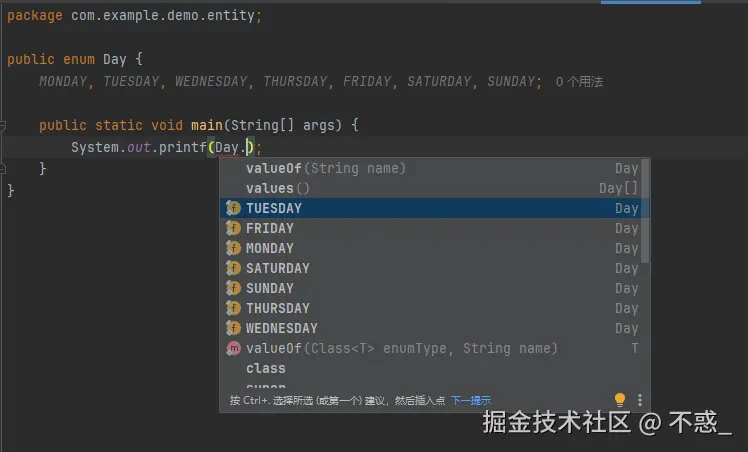
Task: Click the field icon beside SUNDAY
Action: tap(233, 288)
